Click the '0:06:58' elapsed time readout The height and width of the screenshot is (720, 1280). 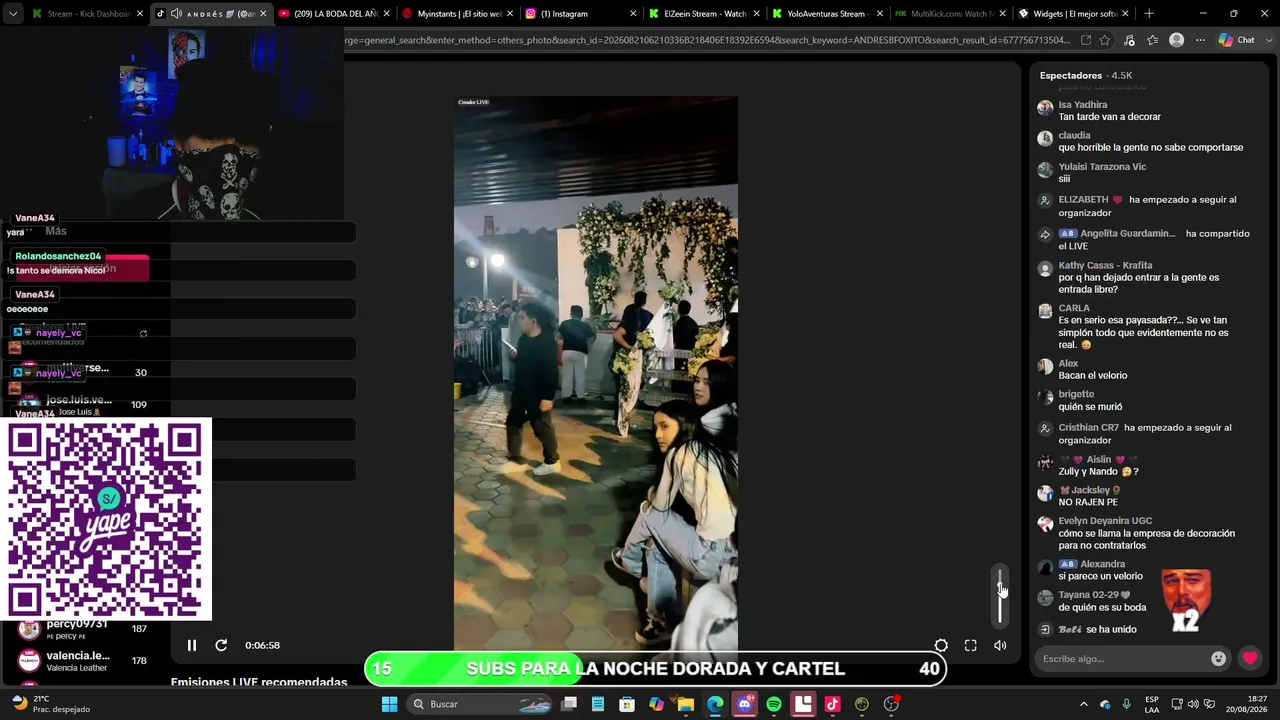[262, 646]
